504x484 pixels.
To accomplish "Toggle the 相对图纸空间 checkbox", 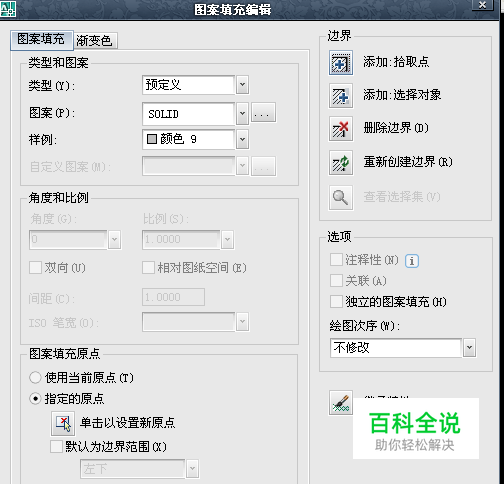I will [148, 268].
